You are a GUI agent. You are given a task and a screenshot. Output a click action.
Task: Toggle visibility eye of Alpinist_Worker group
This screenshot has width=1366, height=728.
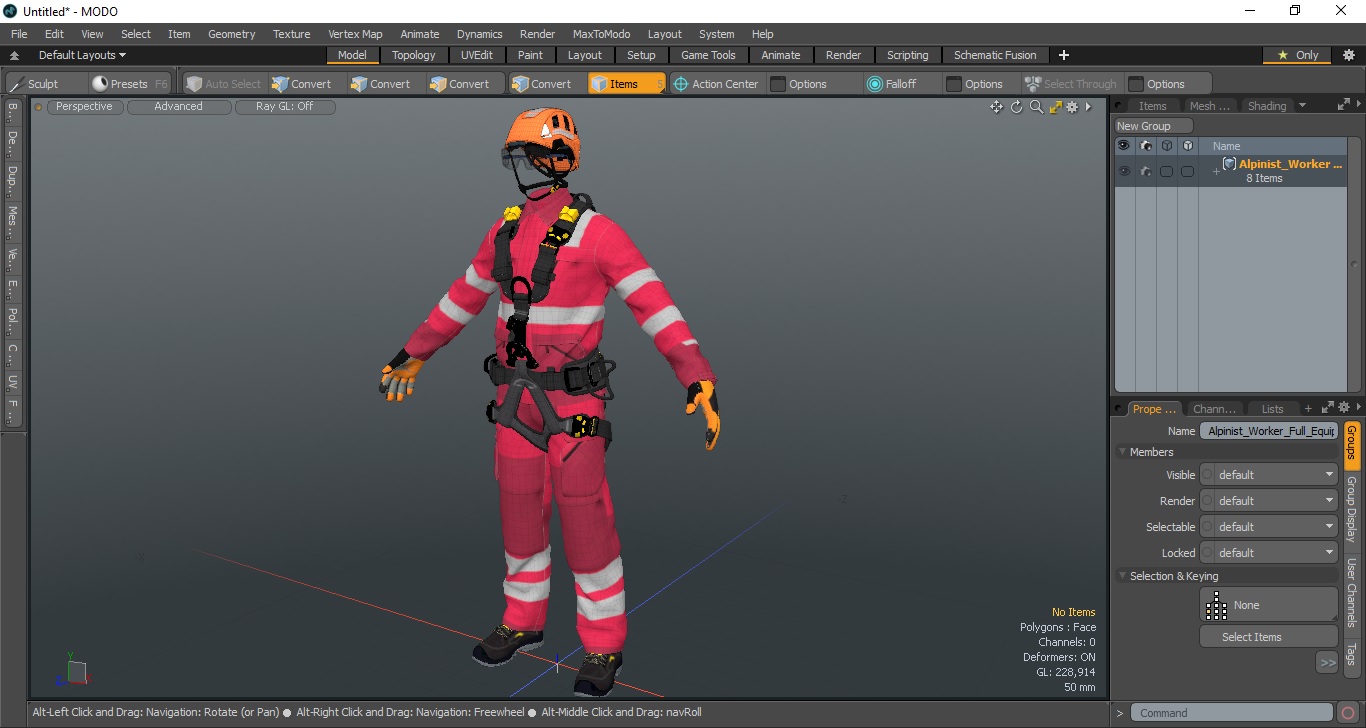pyautogui.click(x=1124, y=171)
